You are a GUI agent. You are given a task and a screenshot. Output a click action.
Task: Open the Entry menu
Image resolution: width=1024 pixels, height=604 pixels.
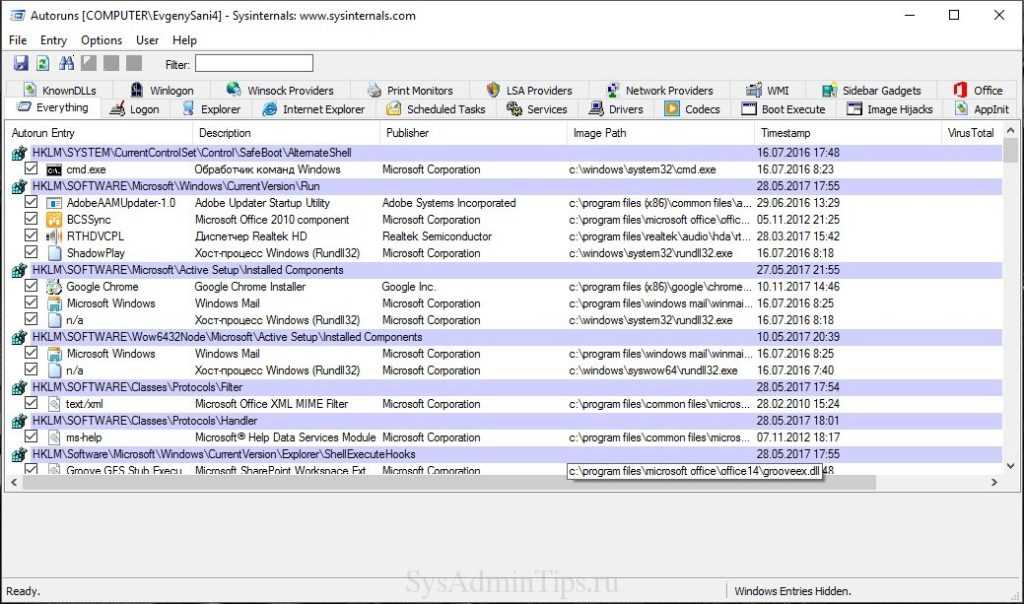(x=53, y=40)
